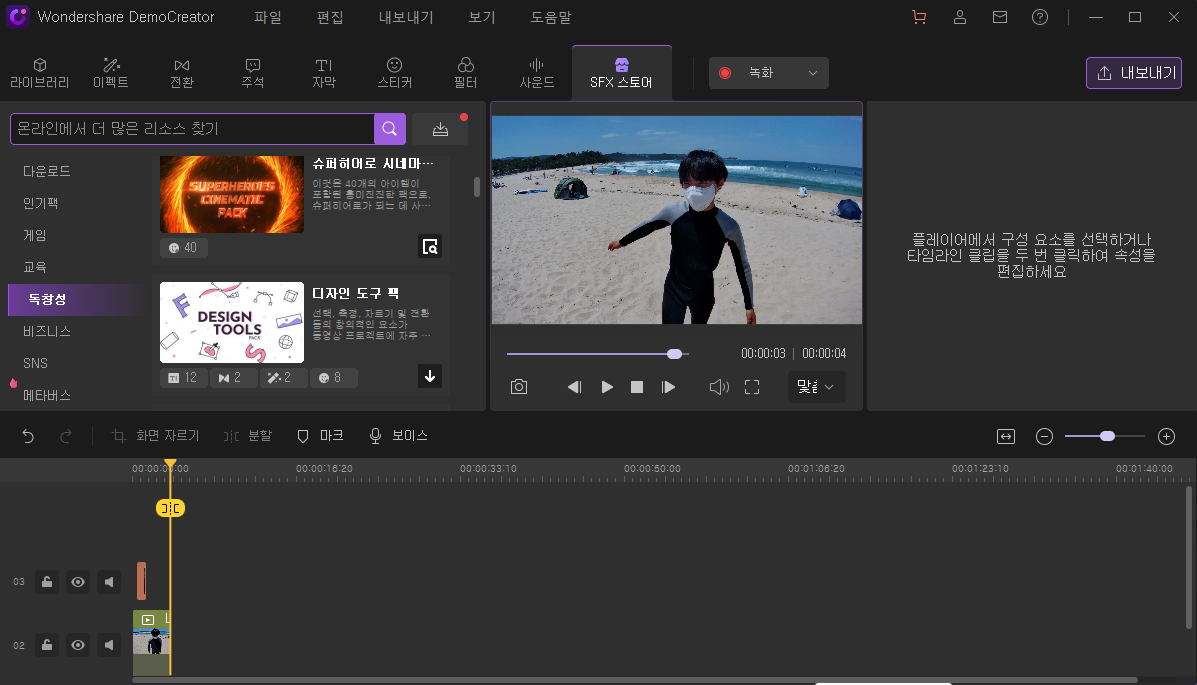Select the SNS category
Image resolution: width=1197 pixels, height=685 pixels.
tap(35, 364)
